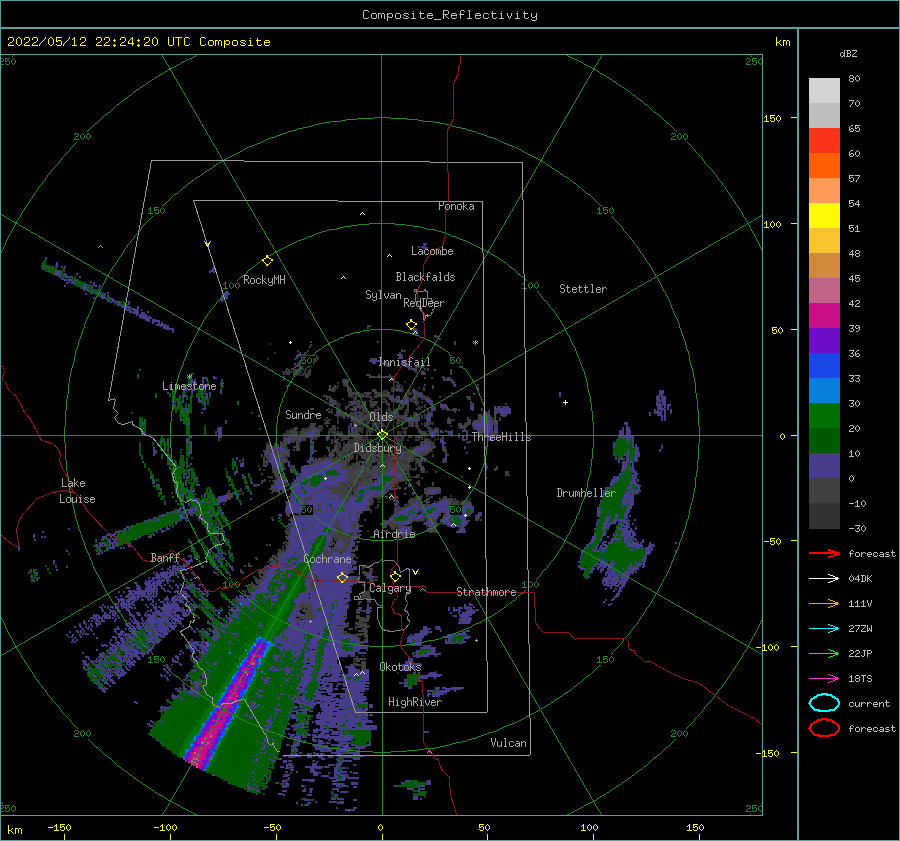The width and height of the screenshot is (900, 841).
Task: Click the current legend label
Action: pos(869,703)
